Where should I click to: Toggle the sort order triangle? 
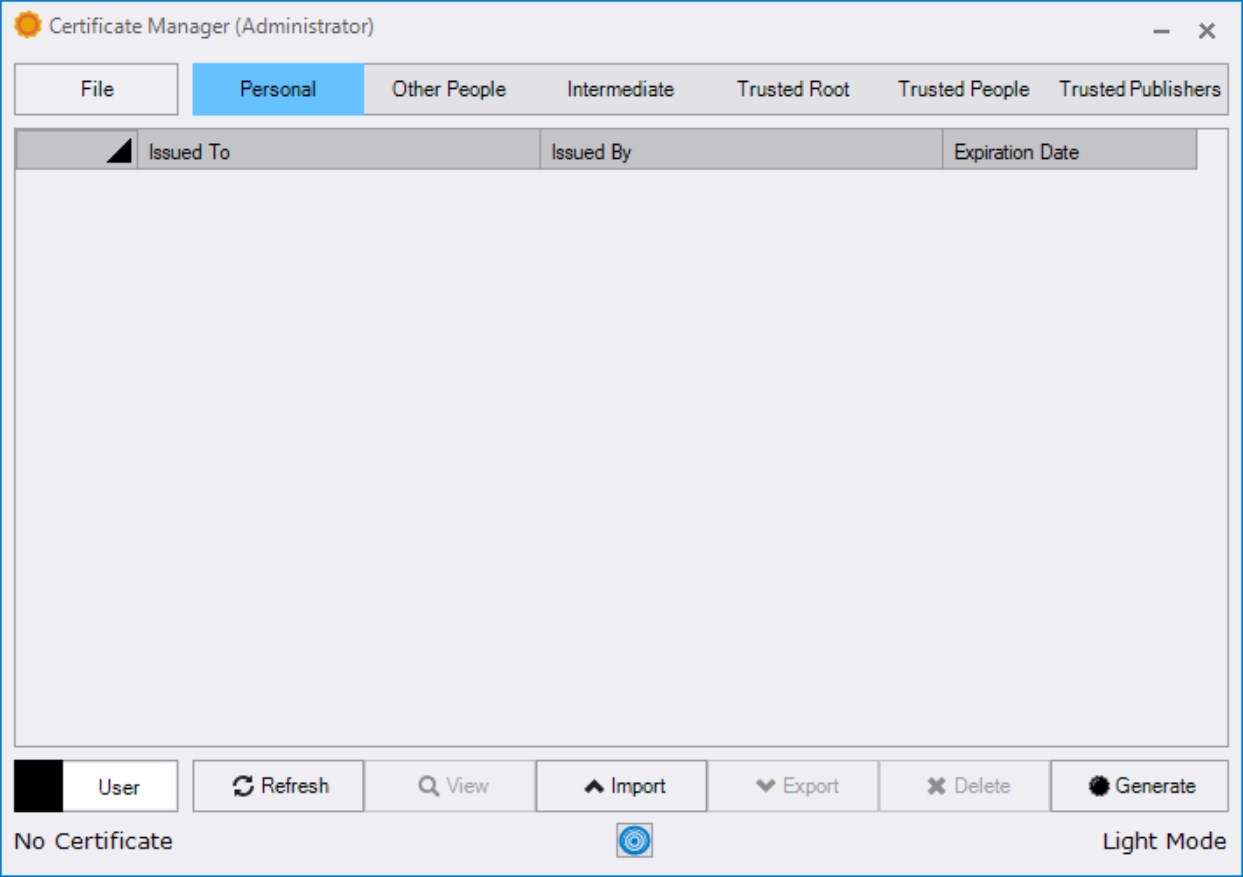[x=119, y=150]
